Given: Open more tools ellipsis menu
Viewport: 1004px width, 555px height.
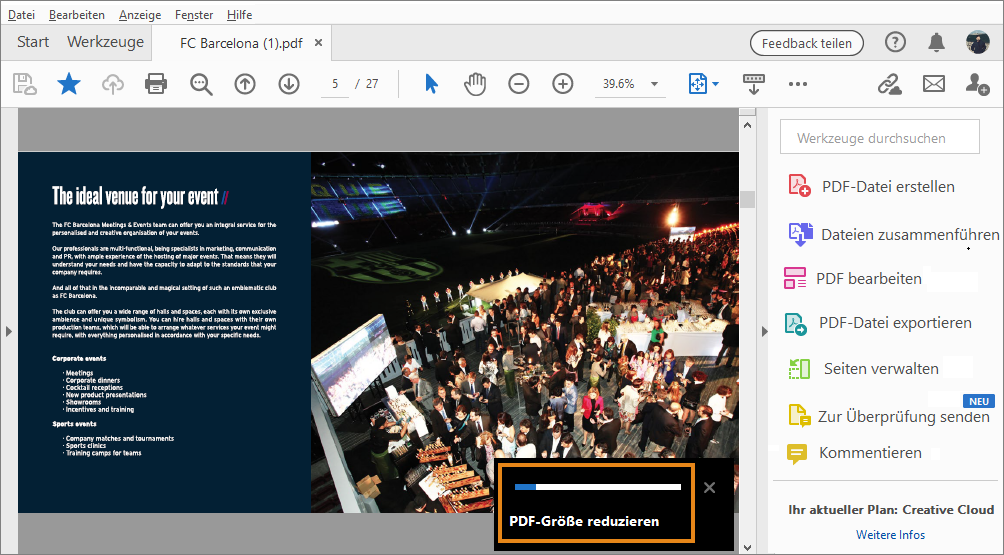Looking at the screenshot, I should tap(798, 84).
